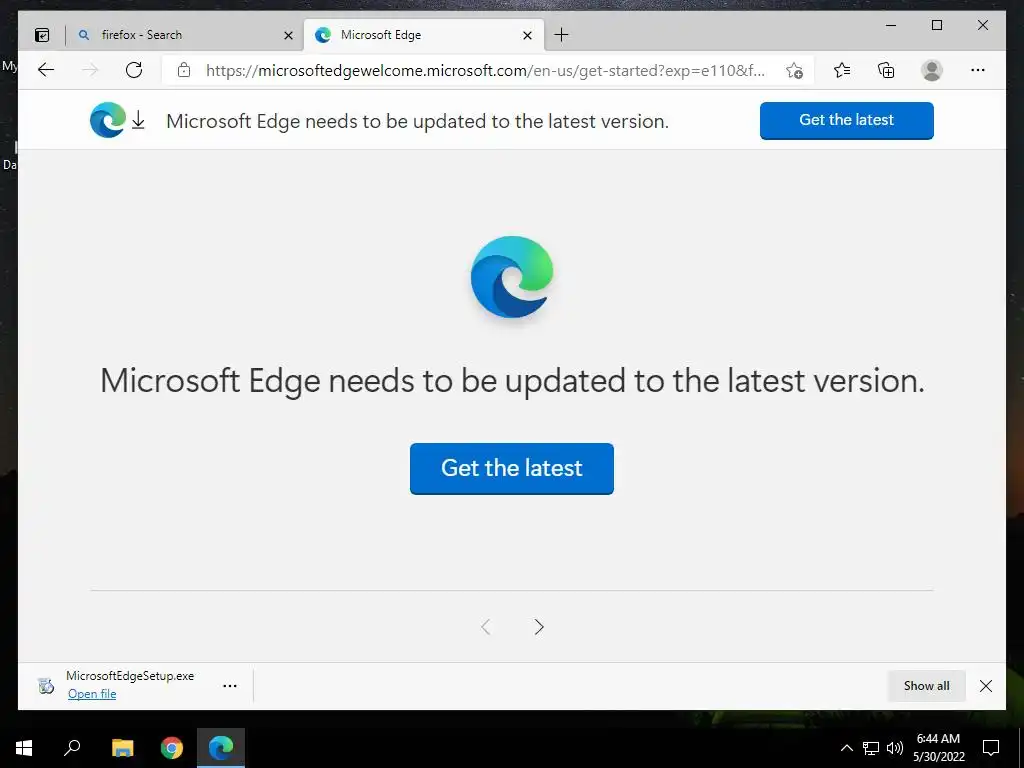This screenshot has height=768, width=1024.
Task: Click the large center Edge logo
Action: click(x=512, y=277)
